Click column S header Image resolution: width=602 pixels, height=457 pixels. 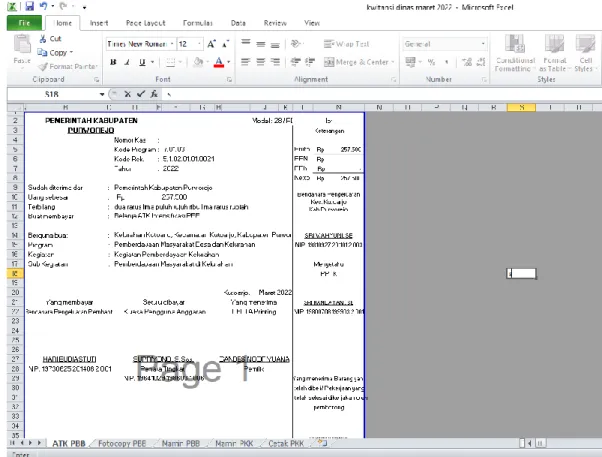(x=521, y=108)
